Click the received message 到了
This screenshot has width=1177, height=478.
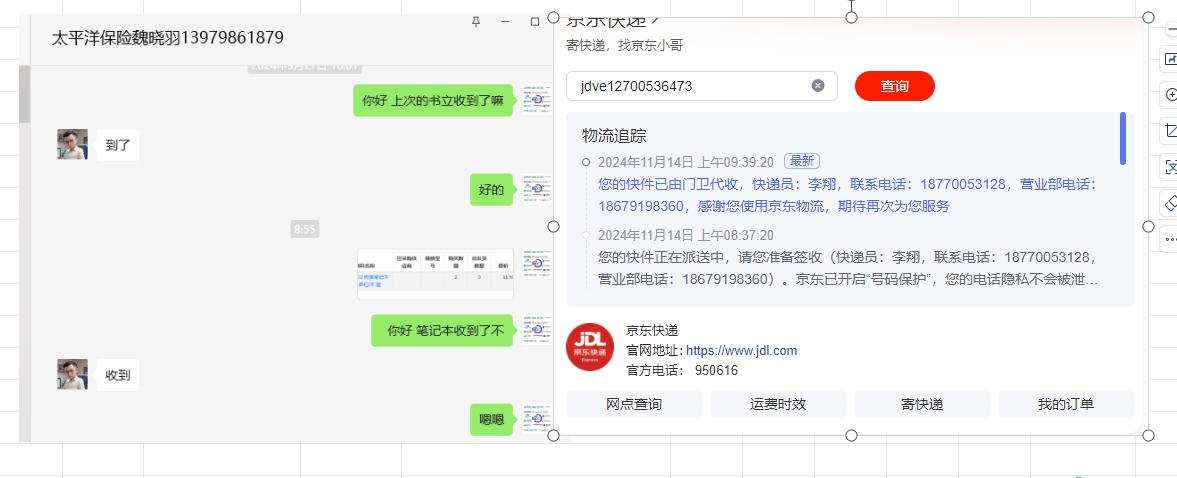tap(118, 145)
